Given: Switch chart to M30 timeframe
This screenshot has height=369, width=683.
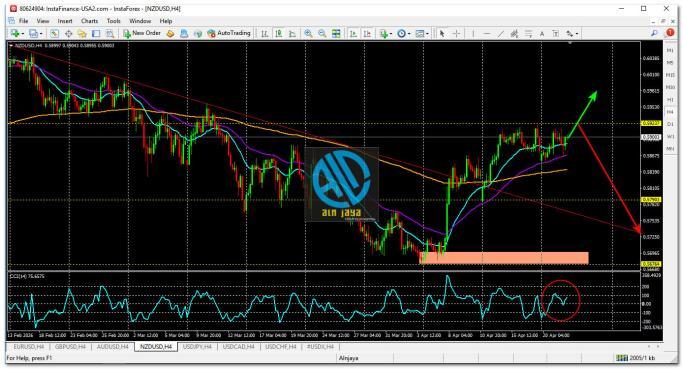Looking at the screenshot, I should (x=670, y=87).
